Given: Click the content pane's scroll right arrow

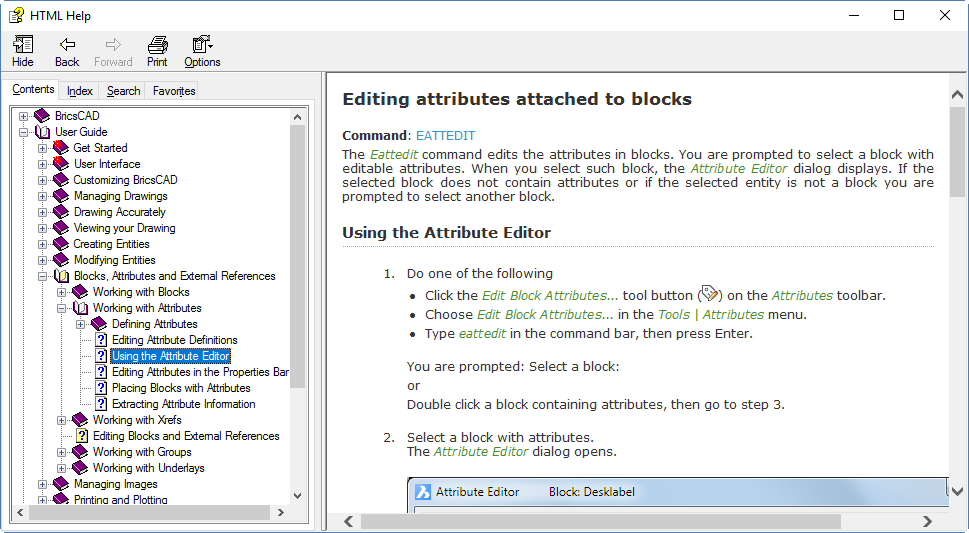Looking at the screenshot, I should pyautogui.click(x=927, y=521).
